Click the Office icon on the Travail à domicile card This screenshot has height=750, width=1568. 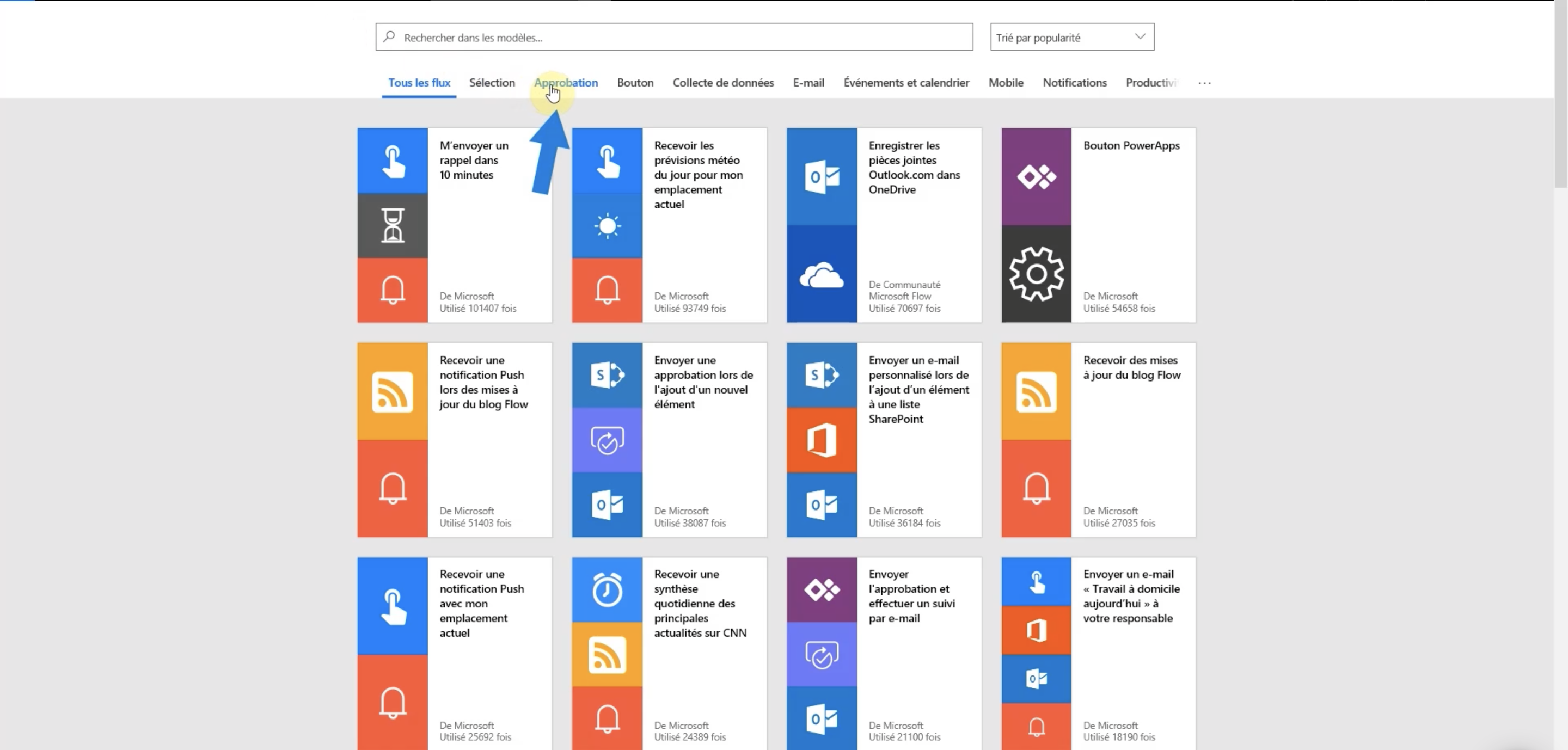coord(1037,630)
